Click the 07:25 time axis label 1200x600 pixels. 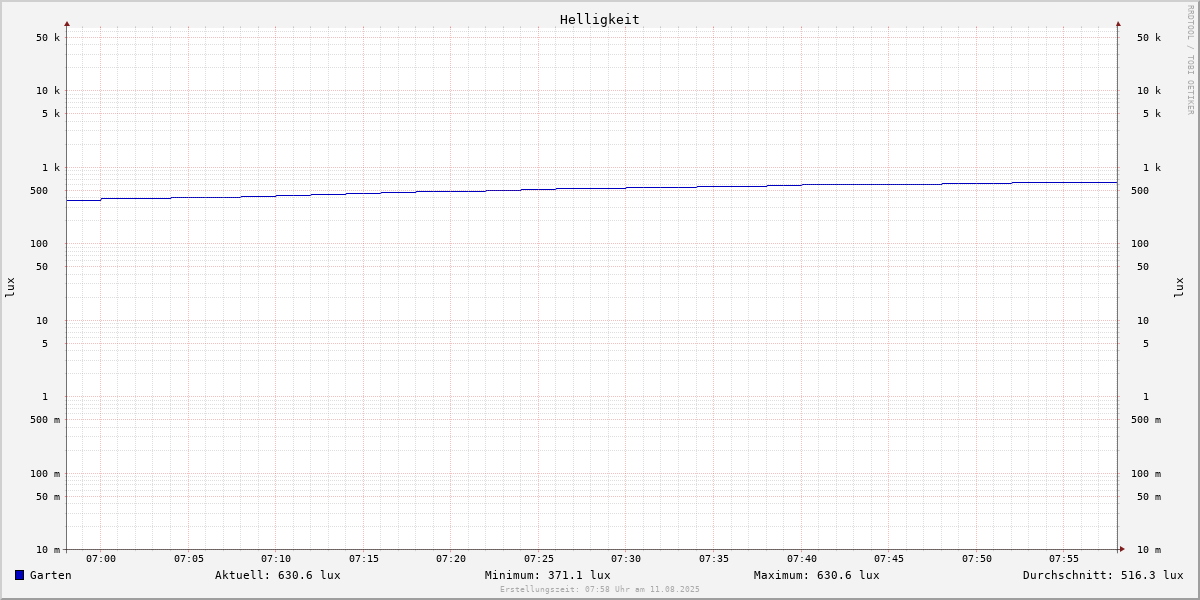pos(539,559)
